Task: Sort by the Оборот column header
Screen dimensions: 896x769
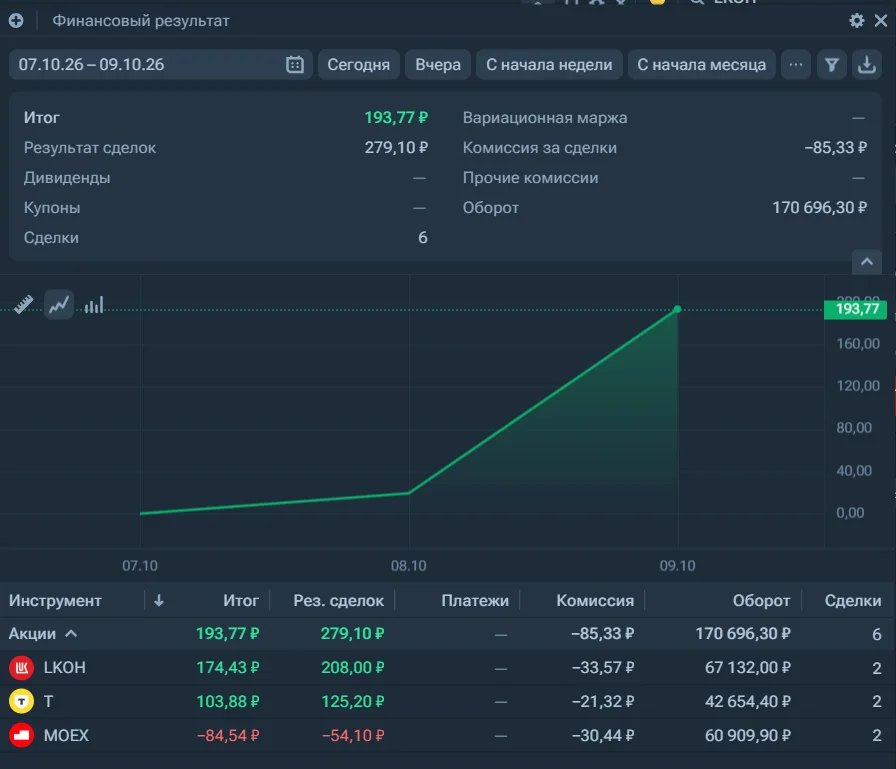Action: click(761, 600)
